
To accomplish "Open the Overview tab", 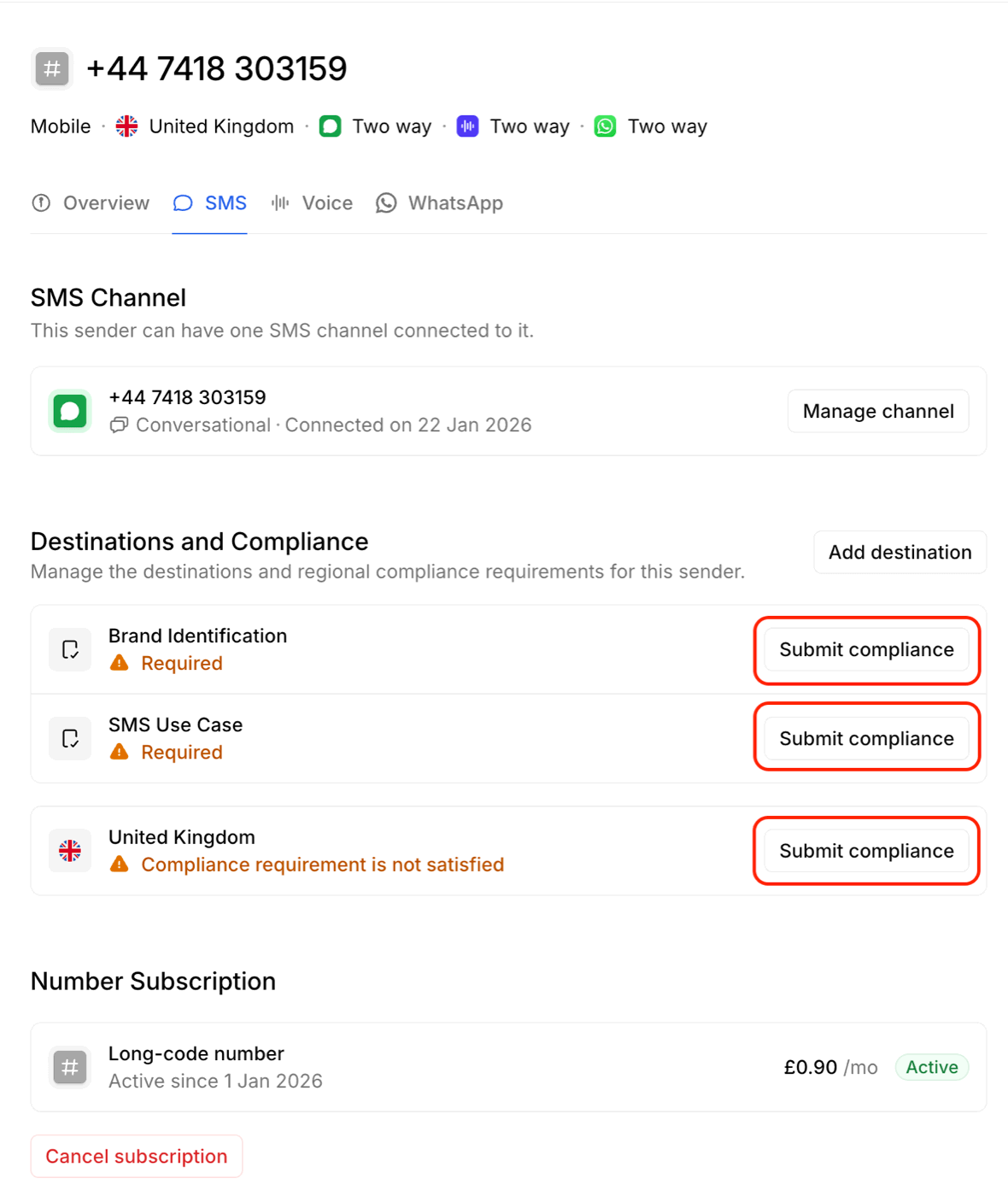I will (91, 203).
